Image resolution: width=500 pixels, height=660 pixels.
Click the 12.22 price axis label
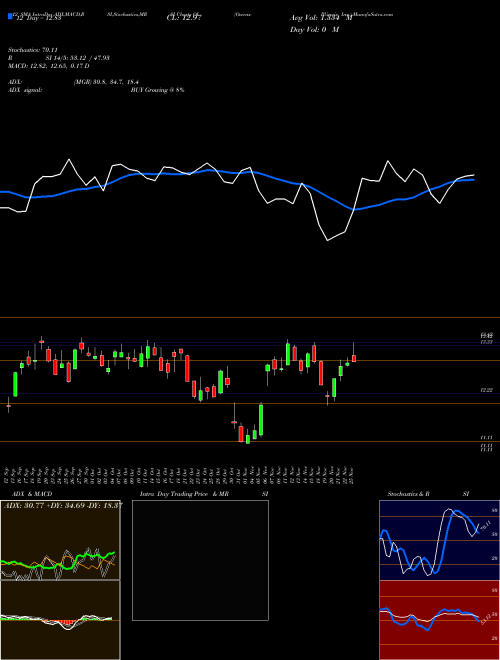coord(487,391)
